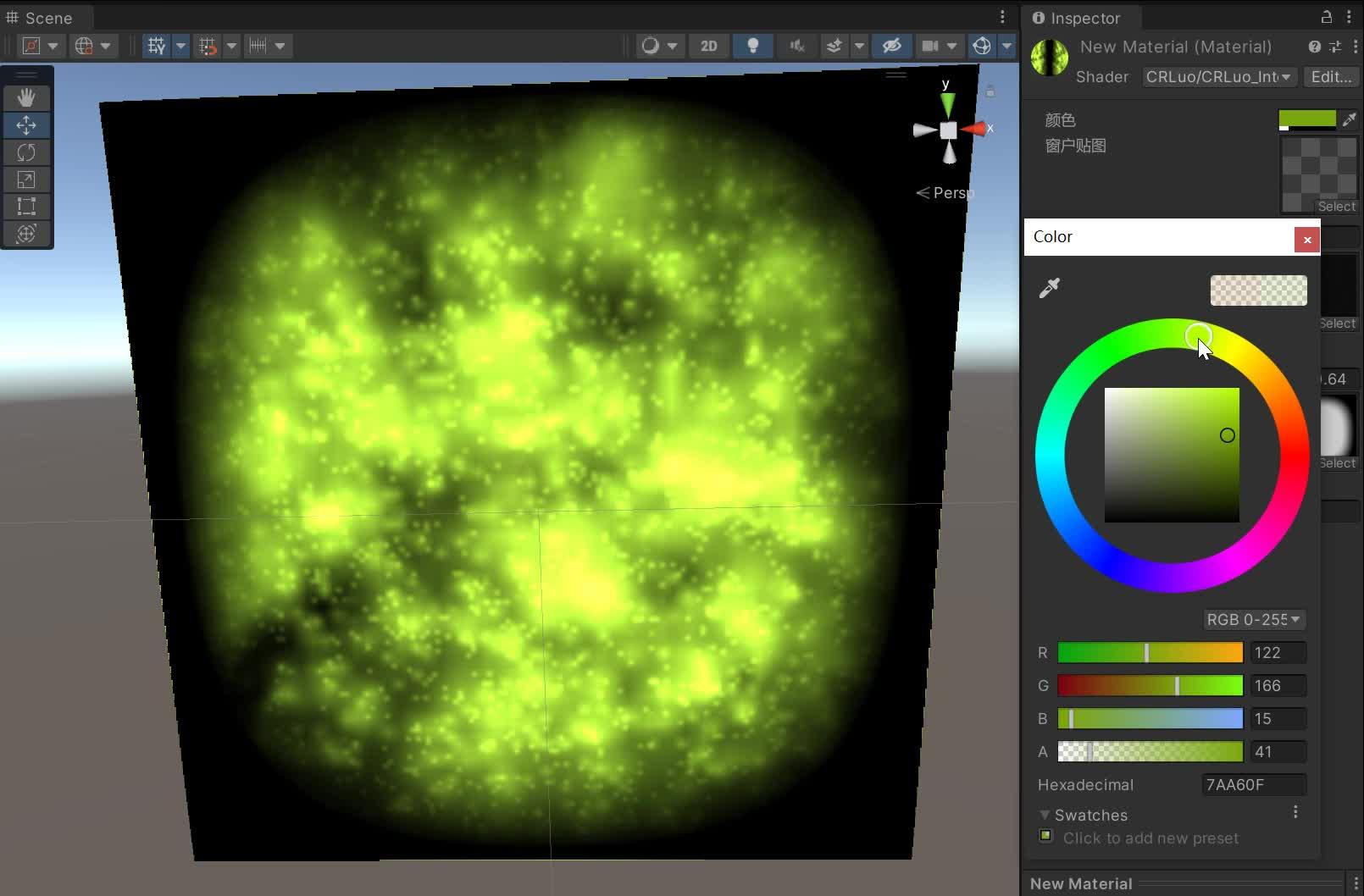Click the Inspector lock icon
1364x896 pixels.
point(1327,18)
